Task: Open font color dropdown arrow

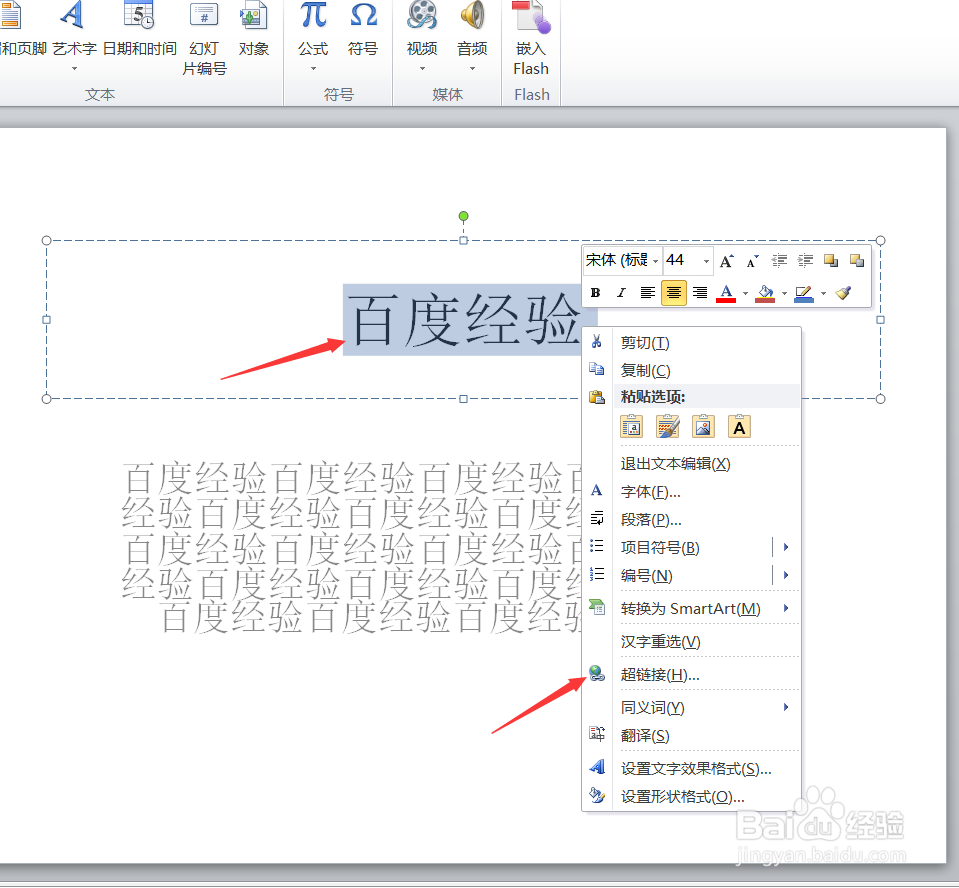Action: point(745,294)
